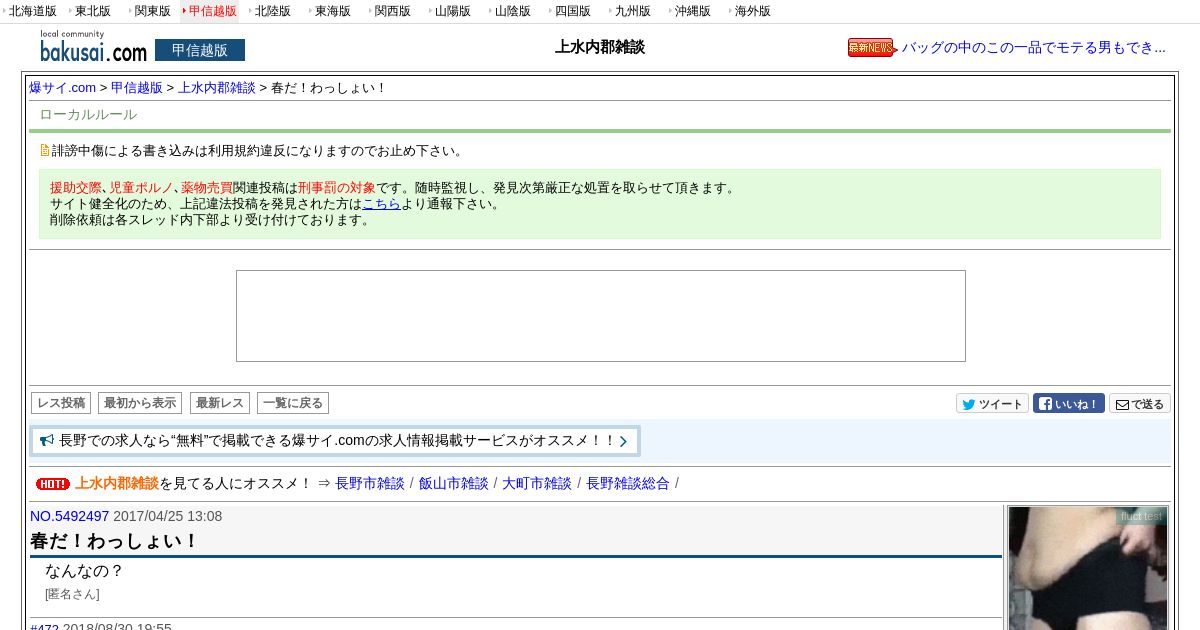This screenshot has width=1200, height=630.
Task: Select 東北版 region tab
Action: tap(92, 11)
